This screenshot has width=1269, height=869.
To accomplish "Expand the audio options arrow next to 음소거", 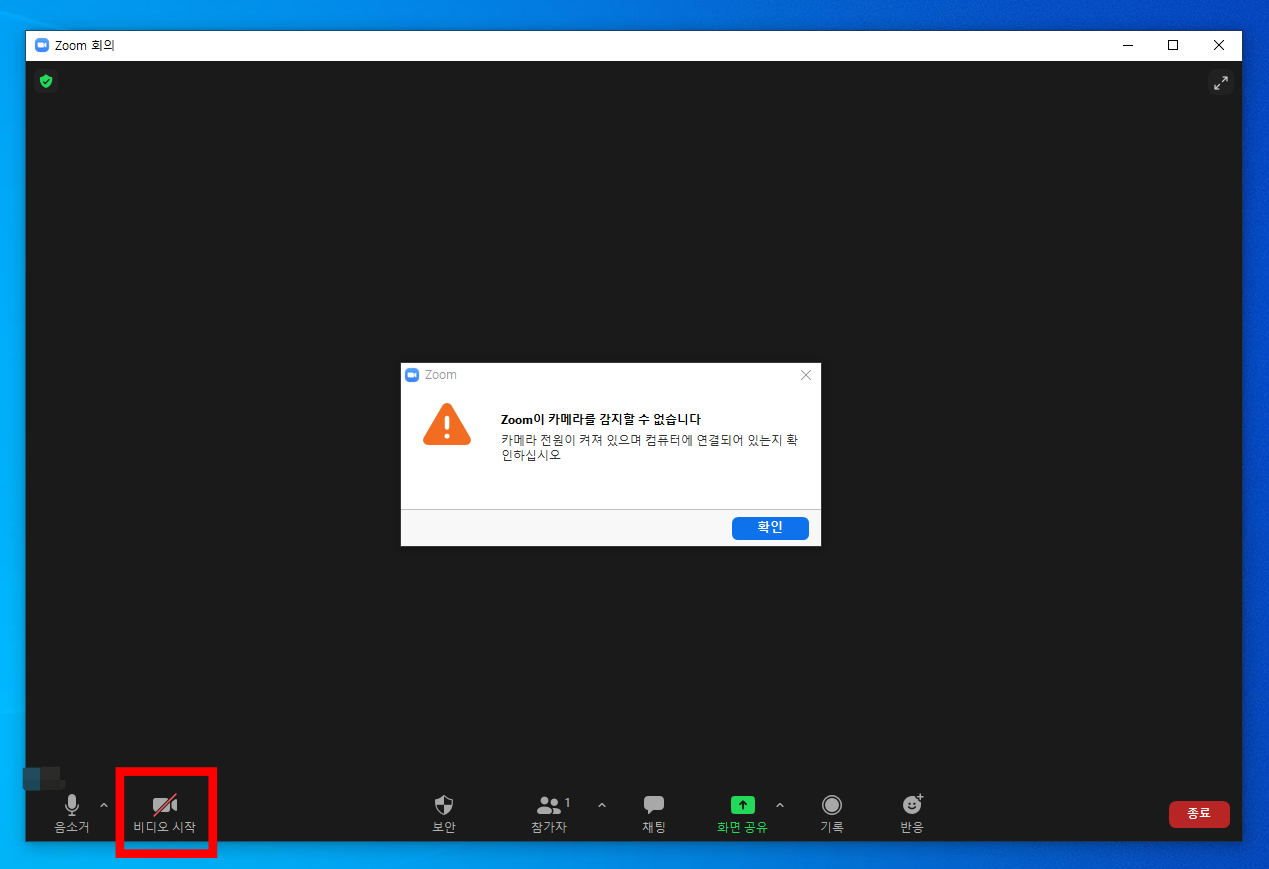I will click(x=104, y=804).
